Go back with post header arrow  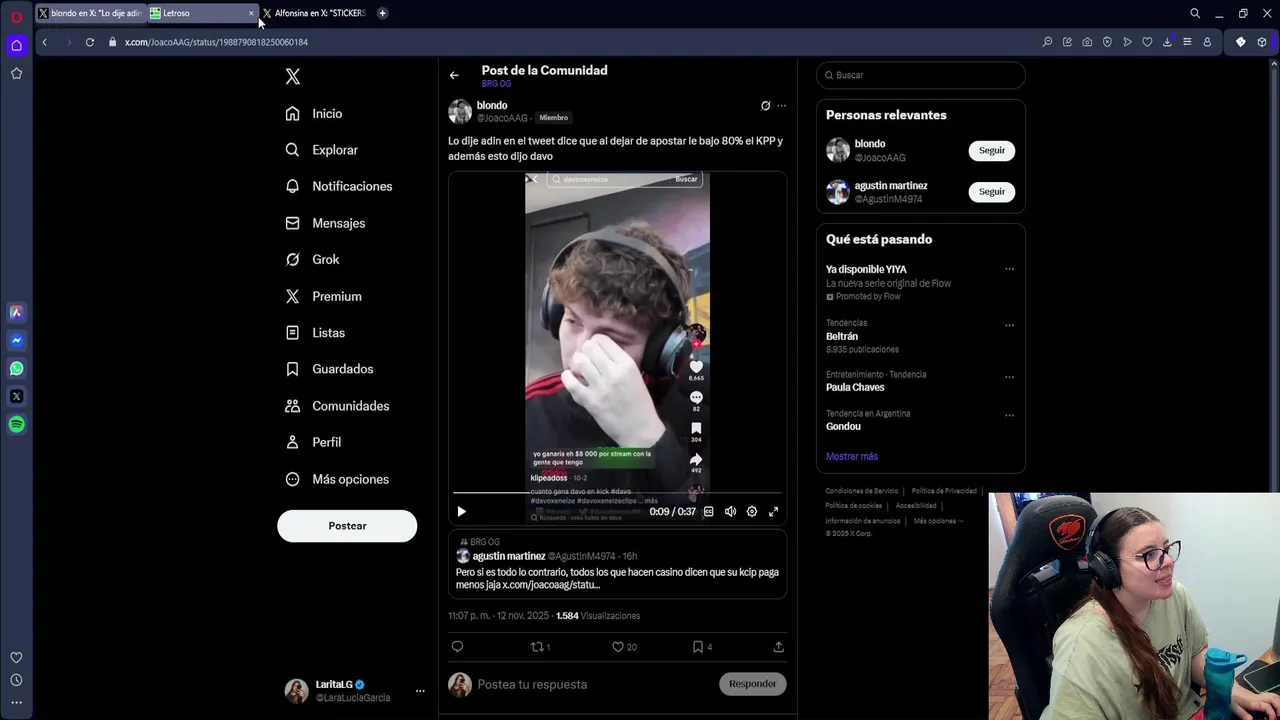point(454,75)
